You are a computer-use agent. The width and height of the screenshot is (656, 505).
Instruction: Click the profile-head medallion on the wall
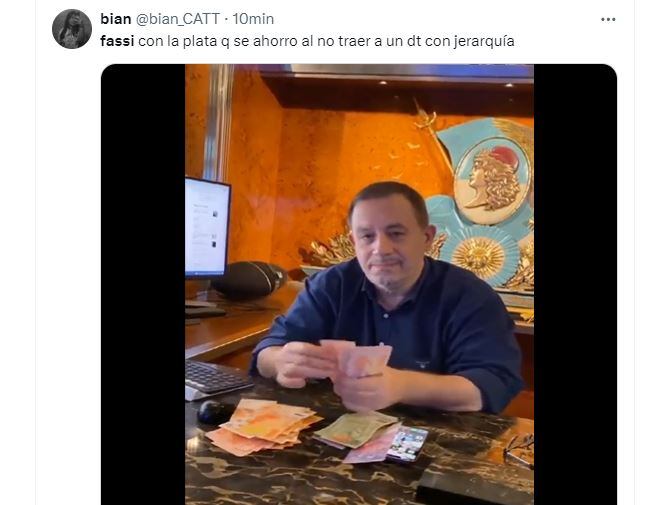point(493,181)
